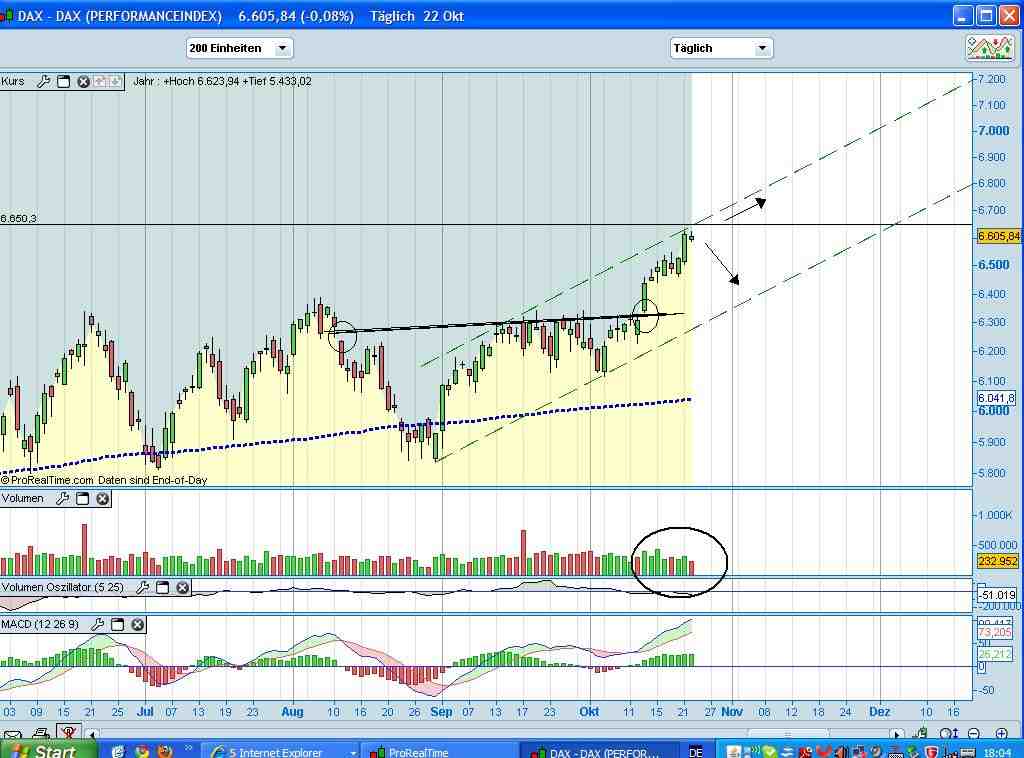Click taskbar clock showing 18:04
Image resolution: width=1024 pixels, height=758 pixels.
point(997,753)
